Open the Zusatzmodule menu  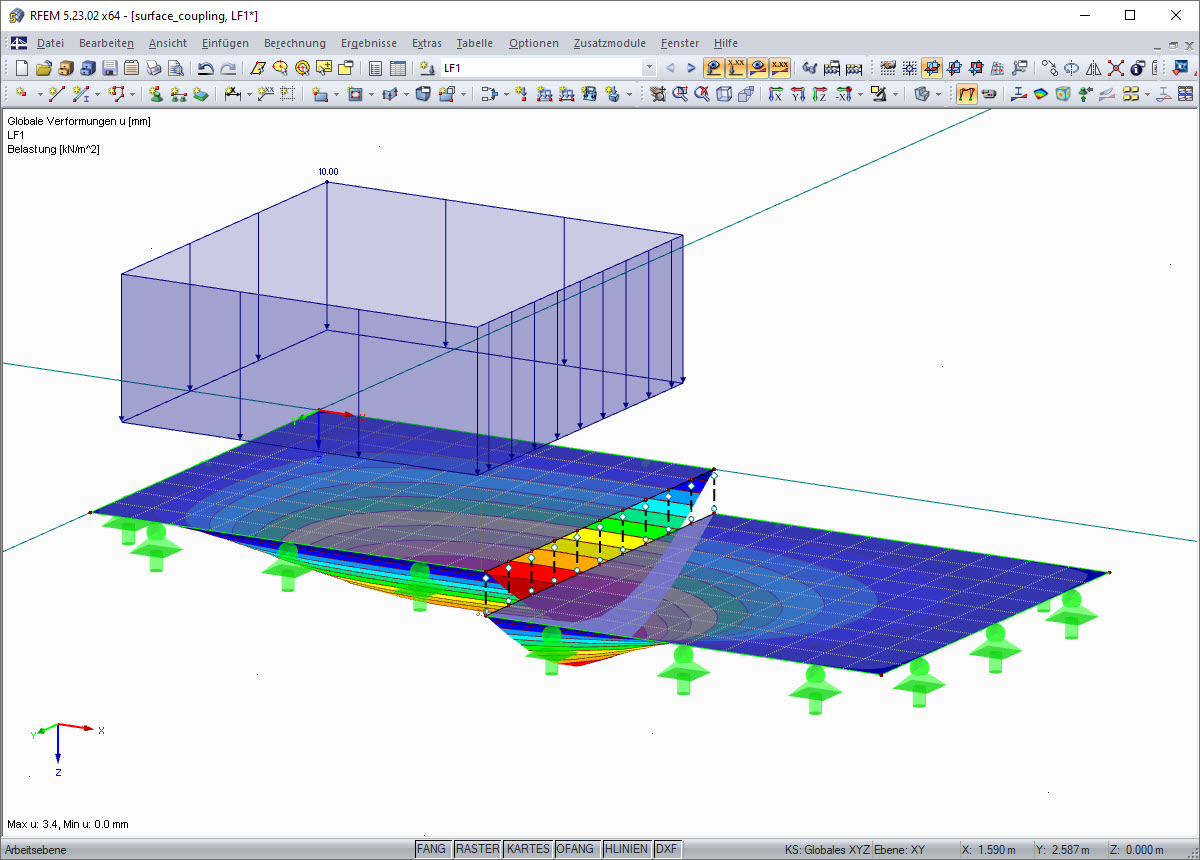[610, 43]
